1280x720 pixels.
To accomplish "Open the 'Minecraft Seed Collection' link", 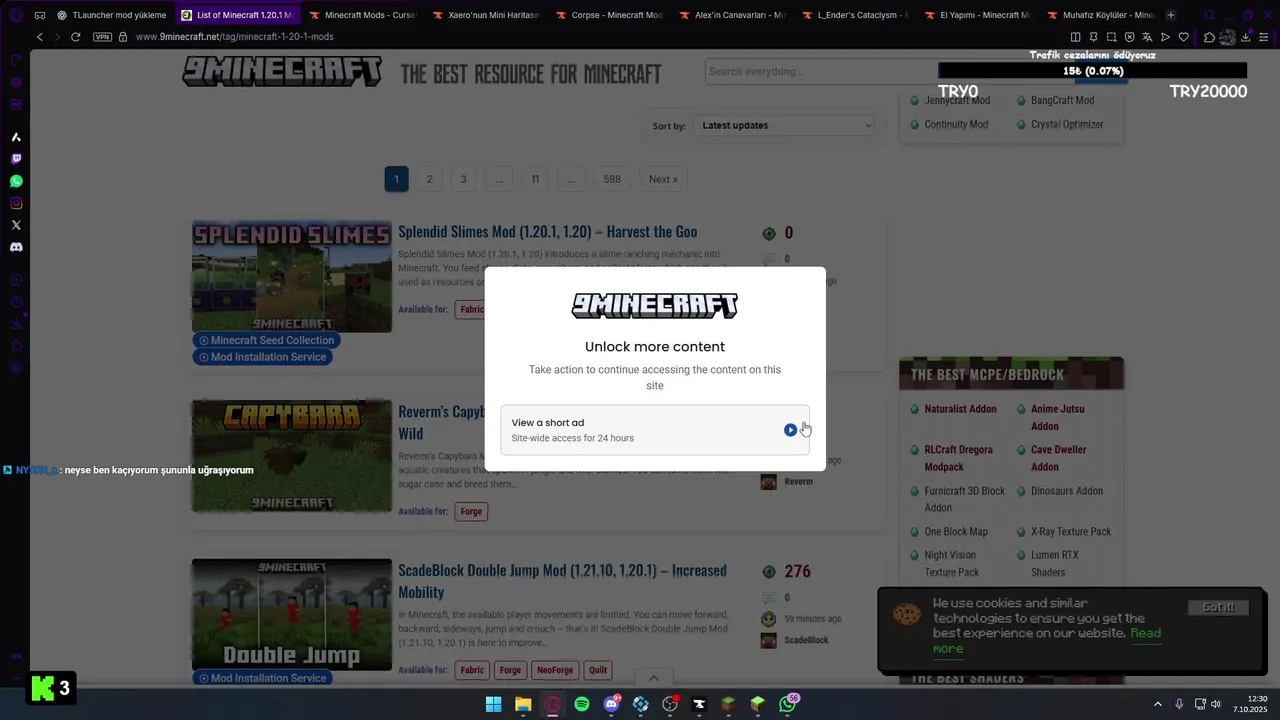I will (x=266, y=340).
